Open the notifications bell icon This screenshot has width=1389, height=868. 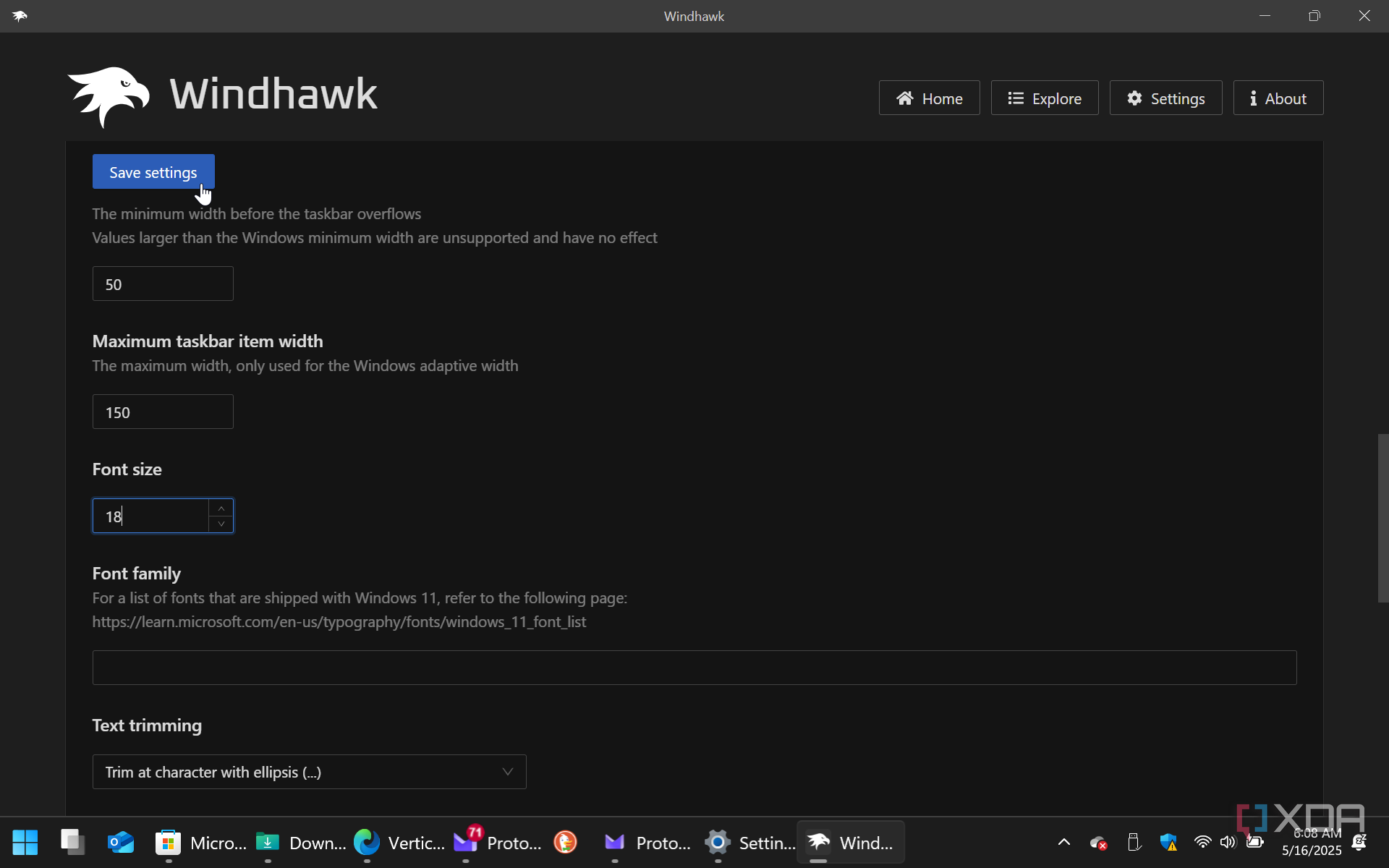coord(1359,843)
